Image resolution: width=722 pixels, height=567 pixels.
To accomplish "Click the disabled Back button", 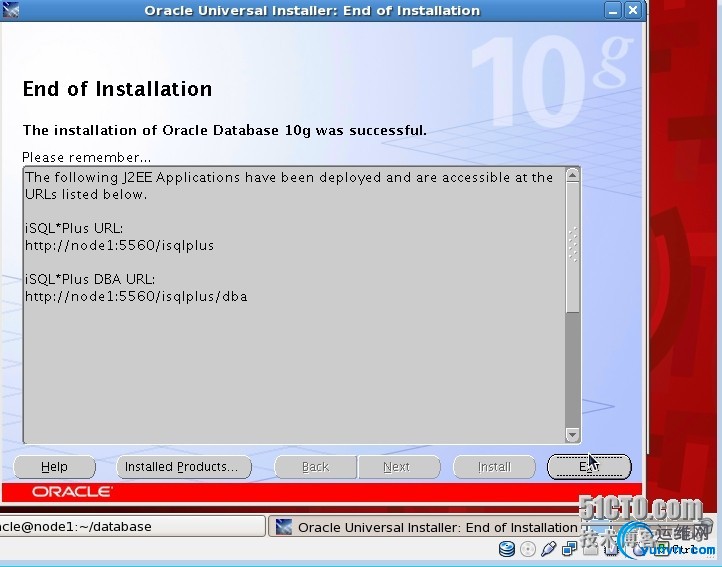I will click(x=315, y=467).
